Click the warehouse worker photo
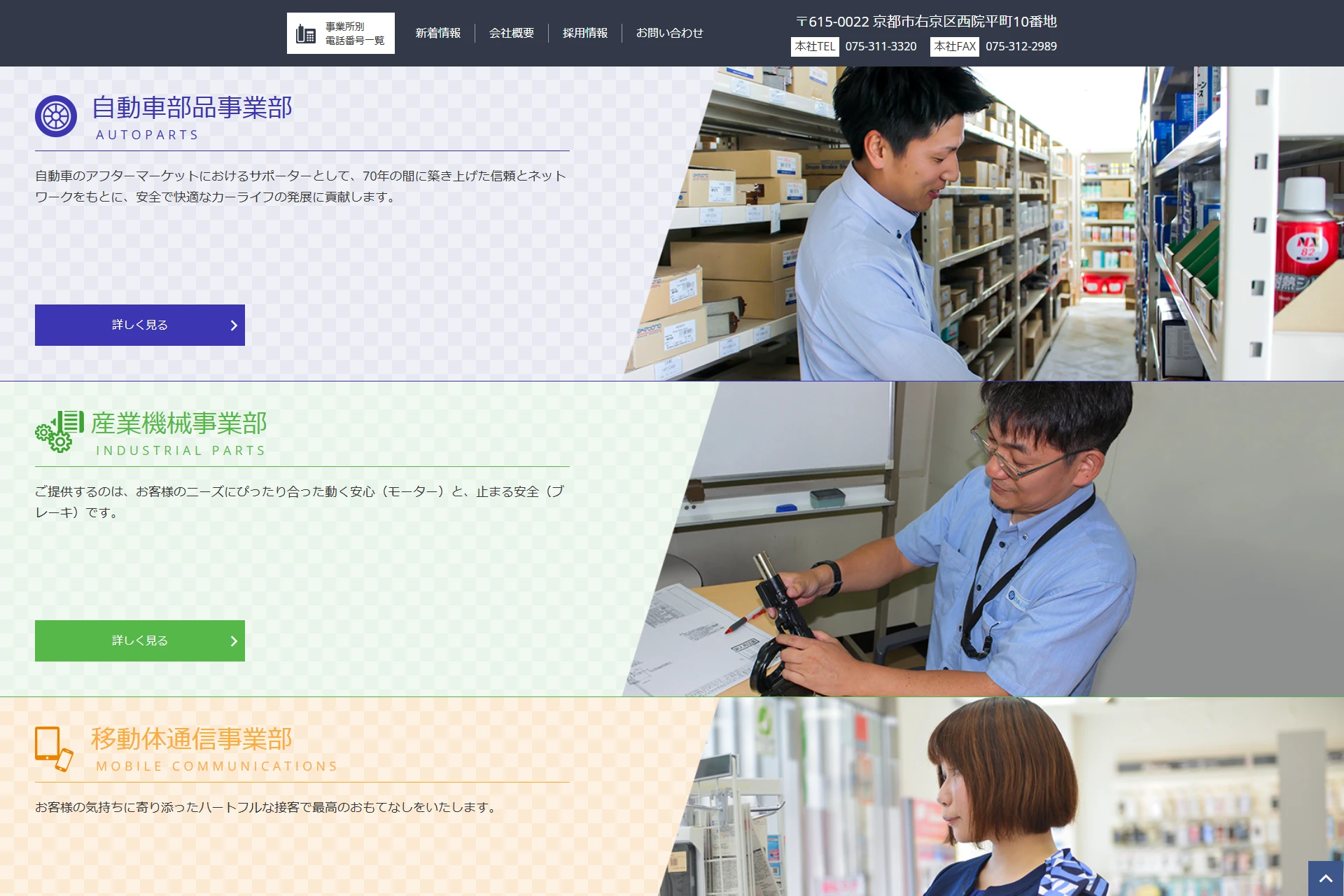Viewport: 1344px width, 896px height. (x=980, y=224)
